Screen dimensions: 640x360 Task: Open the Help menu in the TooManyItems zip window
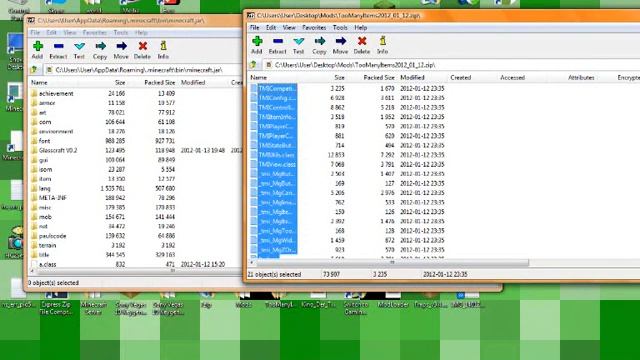pos(360,28)
